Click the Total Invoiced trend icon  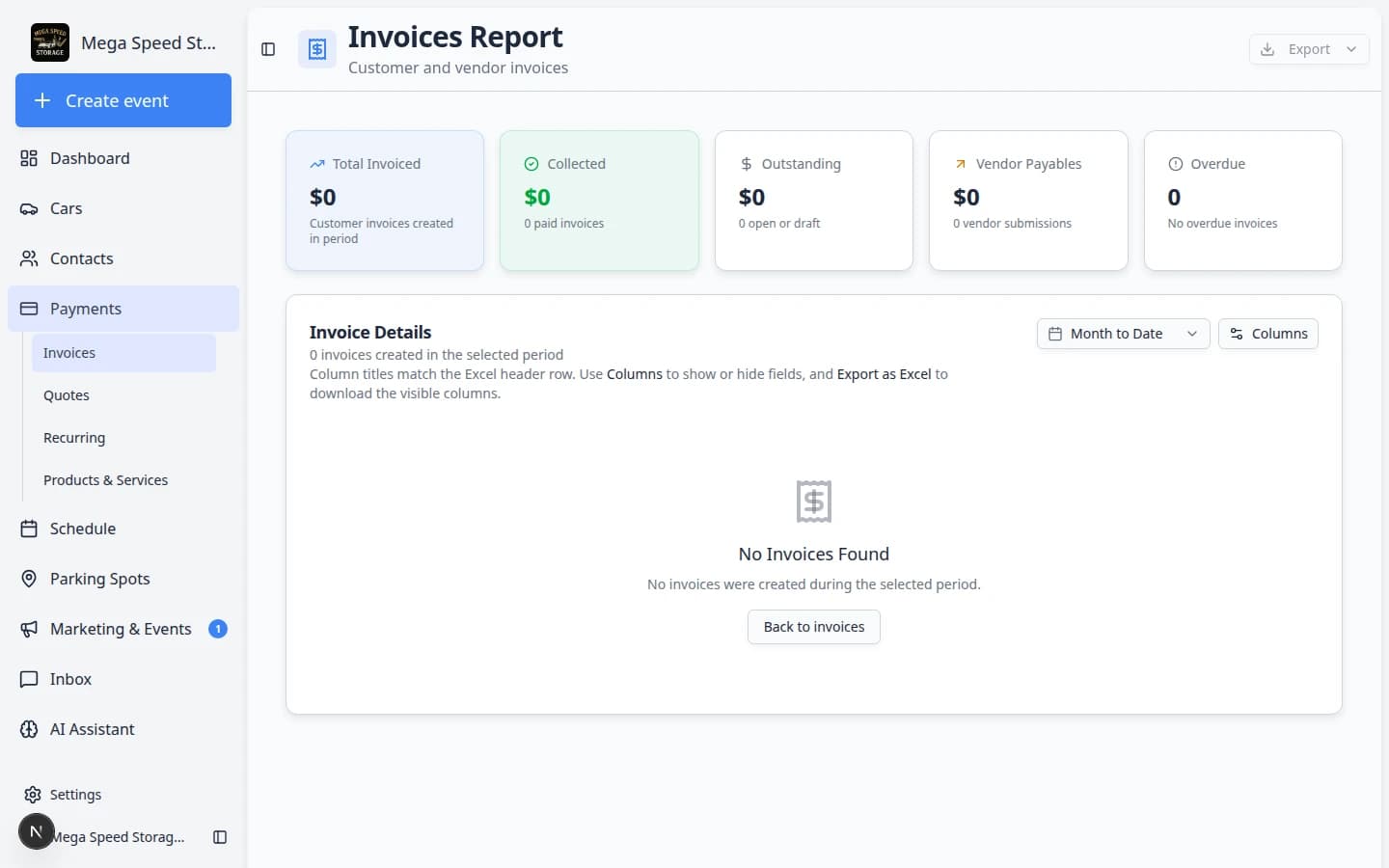316,164
